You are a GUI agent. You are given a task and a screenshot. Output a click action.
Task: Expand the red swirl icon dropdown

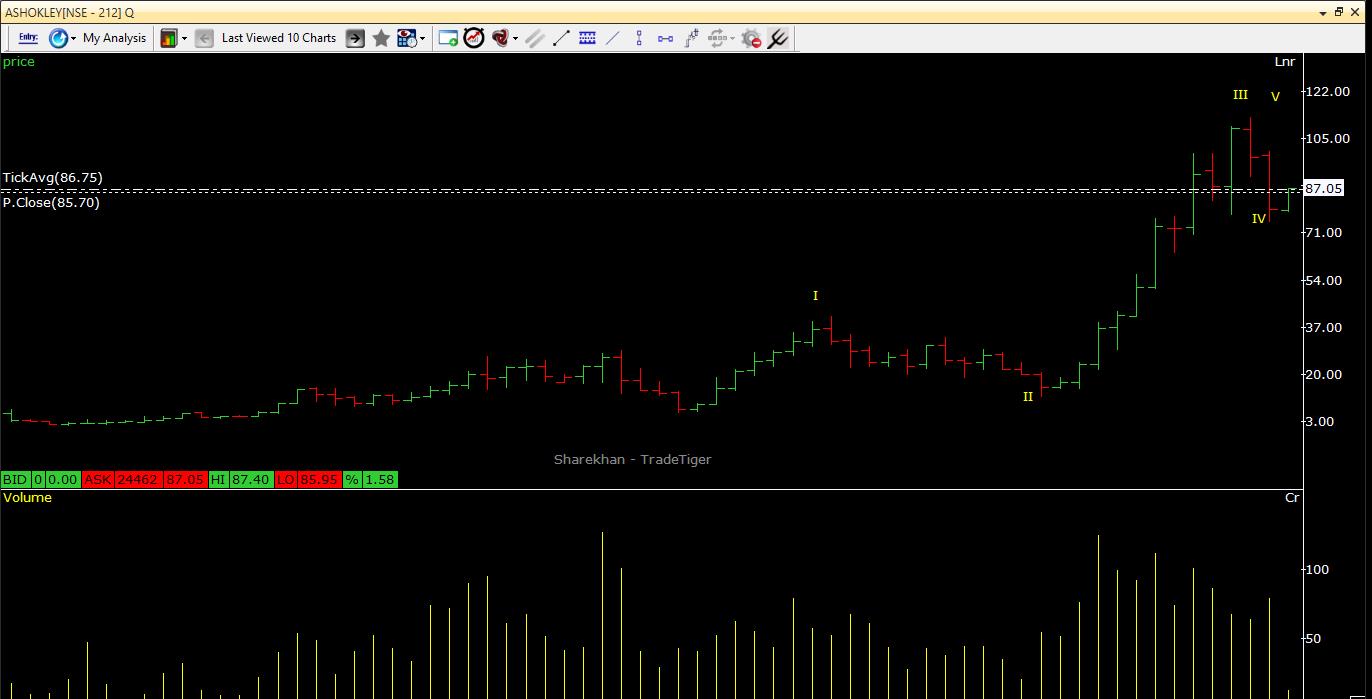point(515,38)
